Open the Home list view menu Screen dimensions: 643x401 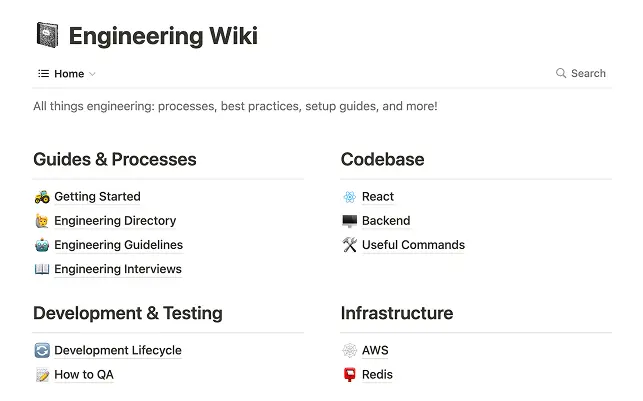tap(67, 74)
